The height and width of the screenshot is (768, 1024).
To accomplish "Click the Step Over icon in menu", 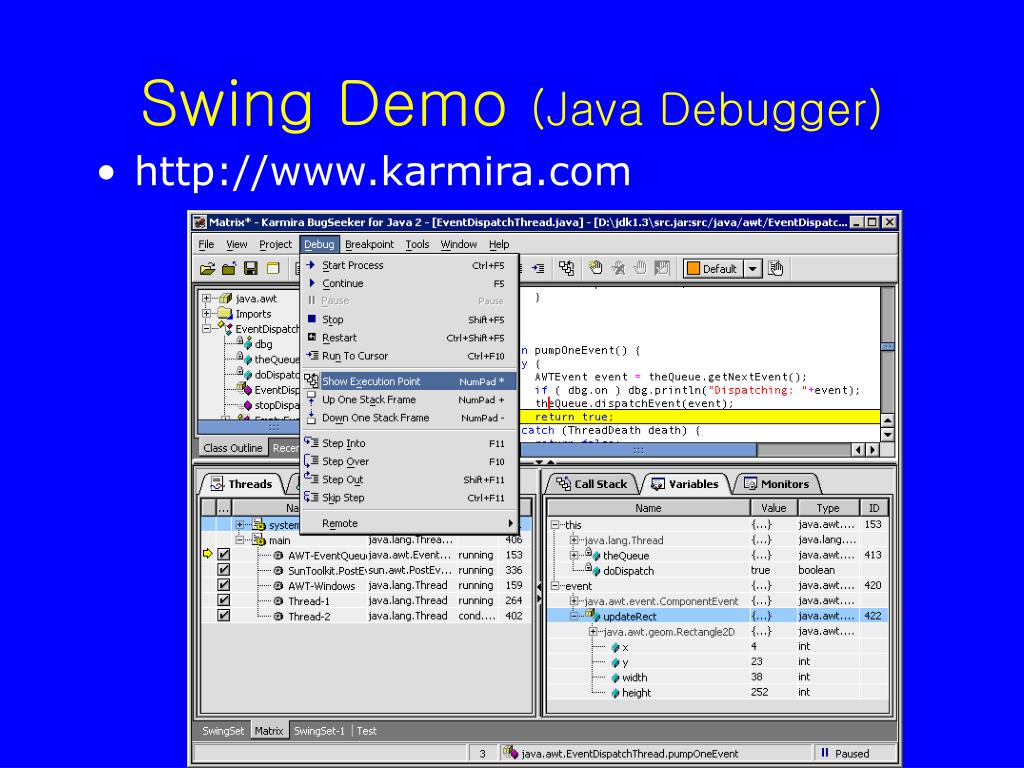I will 312,461.
